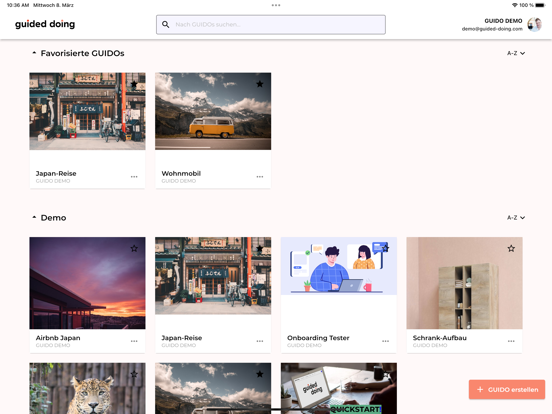Click the GUIDO DEMO account name
Viewport: 552px width, 414px height.
(x=503, y=21)
